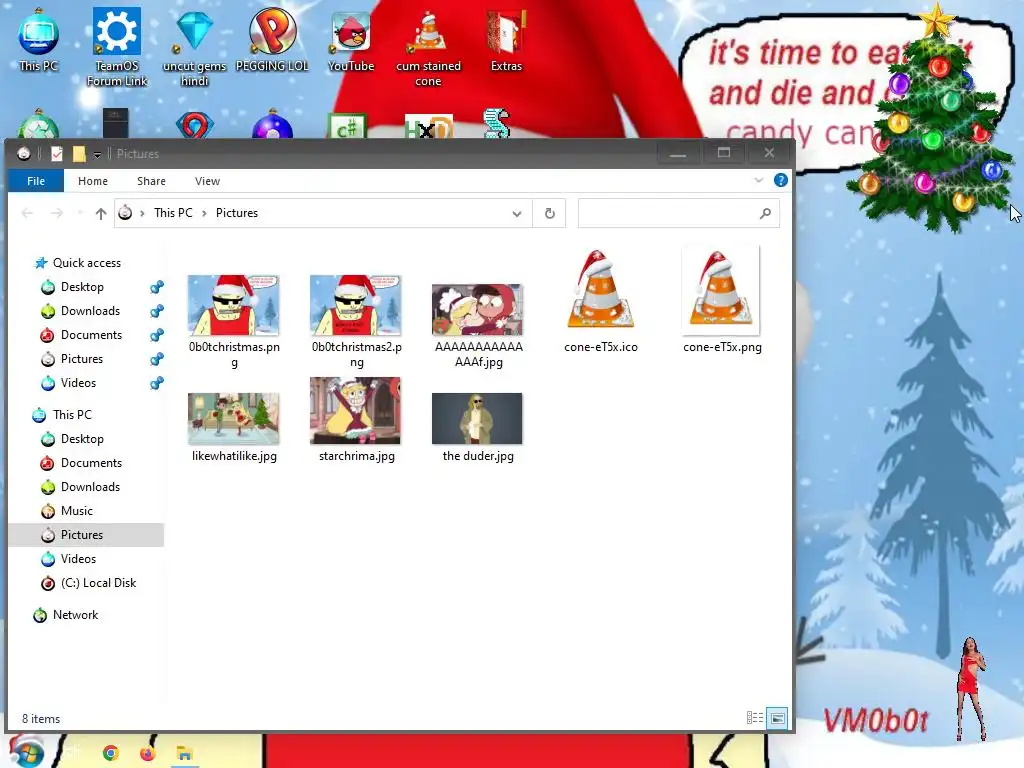Click the pin icon beside Desktop in Quick access
This screenshot has width=1024, height=768.
[x=157, y=287]
